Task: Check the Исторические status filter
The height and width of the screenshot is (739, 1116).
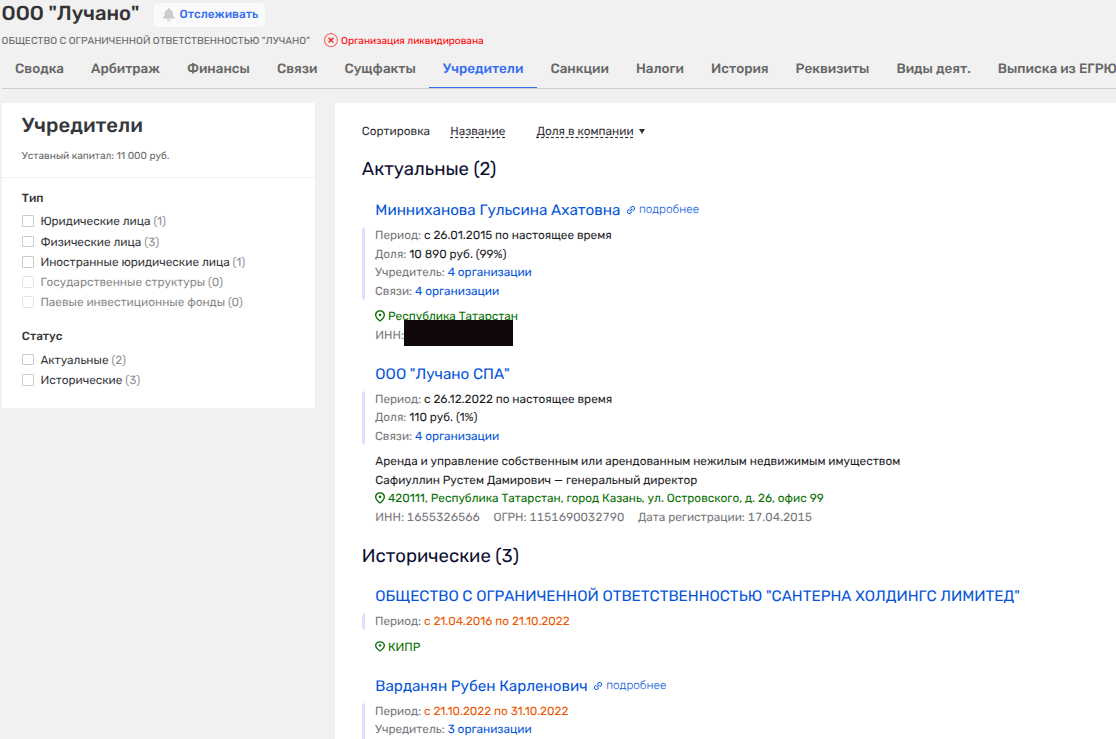Action: (28, 380)
